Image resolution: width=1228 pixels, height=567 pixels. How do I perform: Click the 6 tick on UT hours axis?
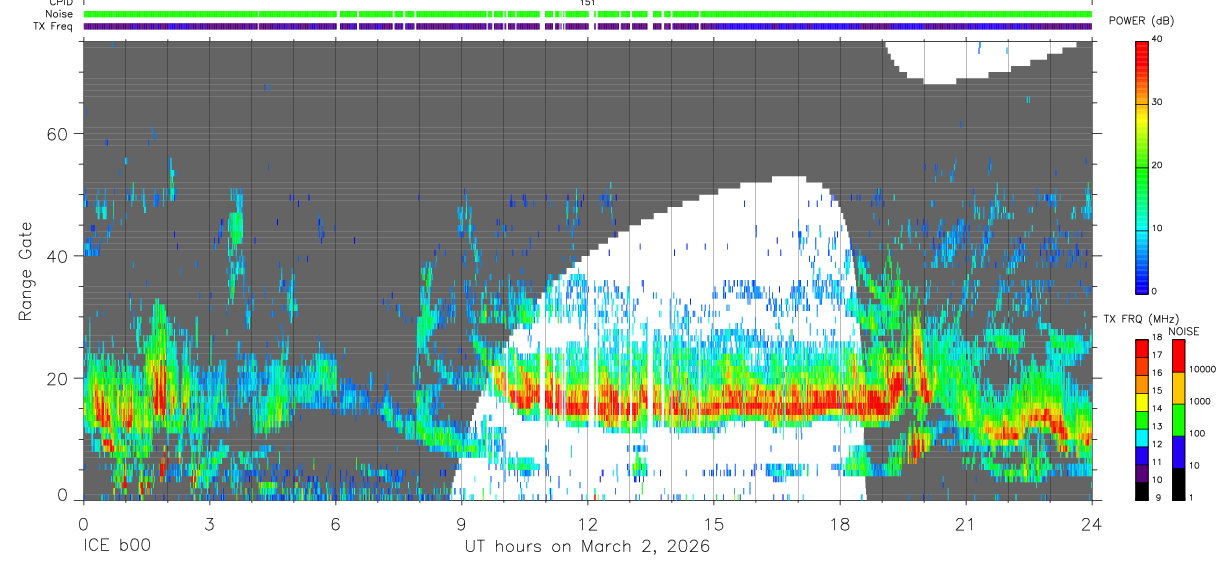pyautogui.click(x=335, y=523)
